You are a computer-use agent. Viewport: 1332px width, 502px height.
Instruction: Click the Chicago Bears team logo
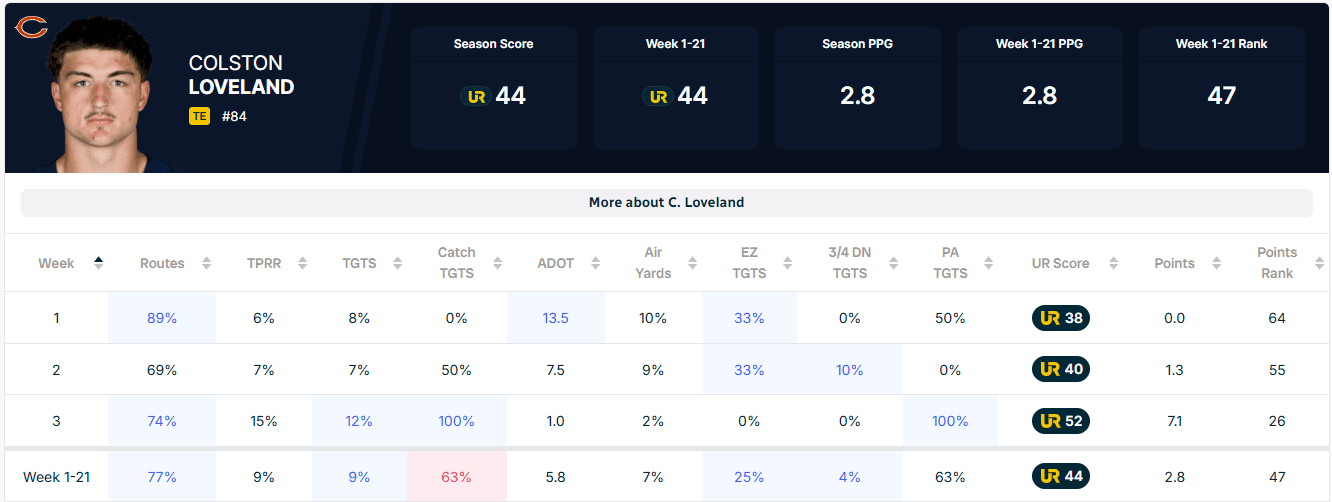pos(32,27)
